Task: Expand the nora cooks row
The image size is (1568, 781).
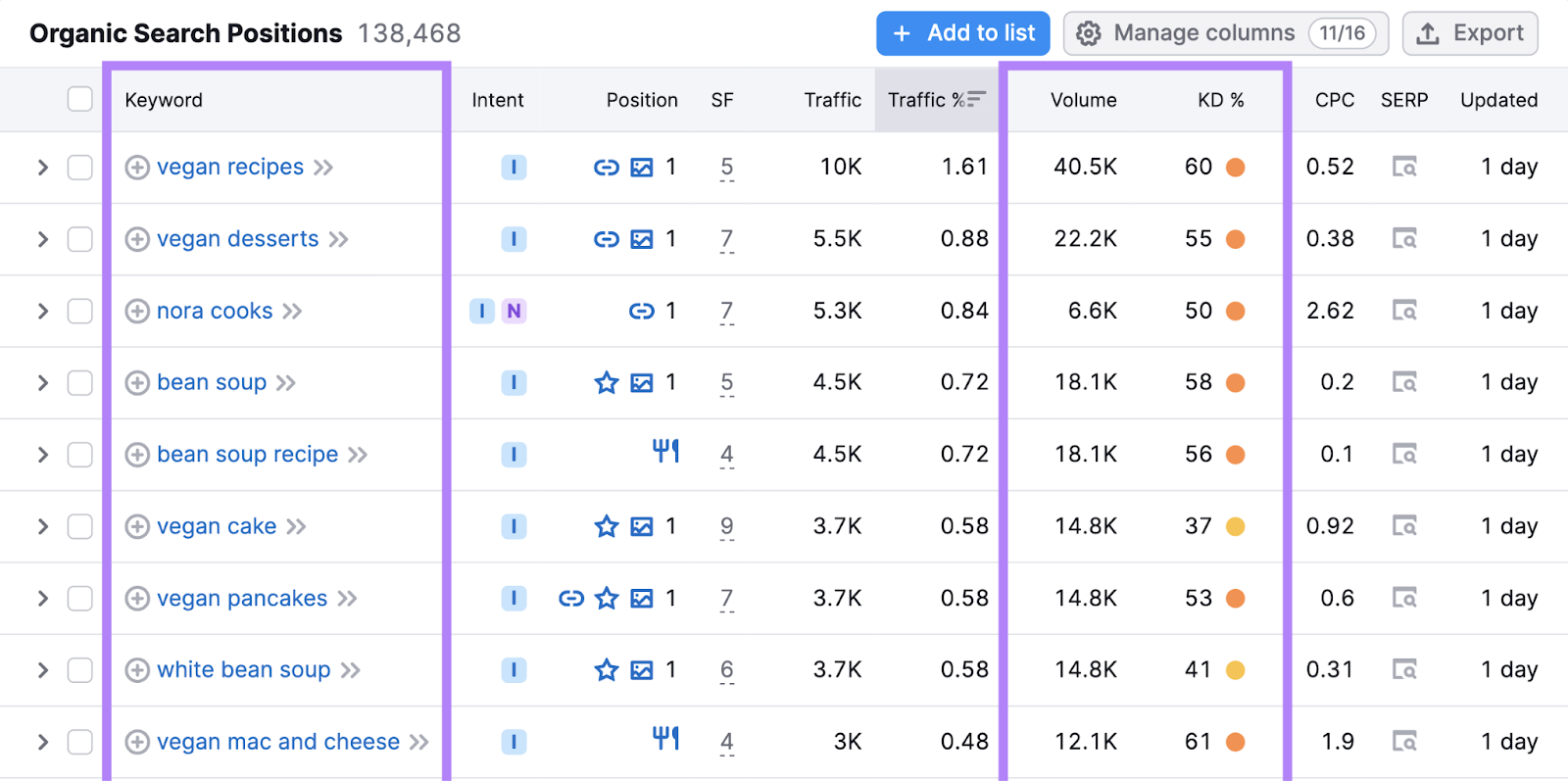Action: pyautogui.click(x=42, y=312)
